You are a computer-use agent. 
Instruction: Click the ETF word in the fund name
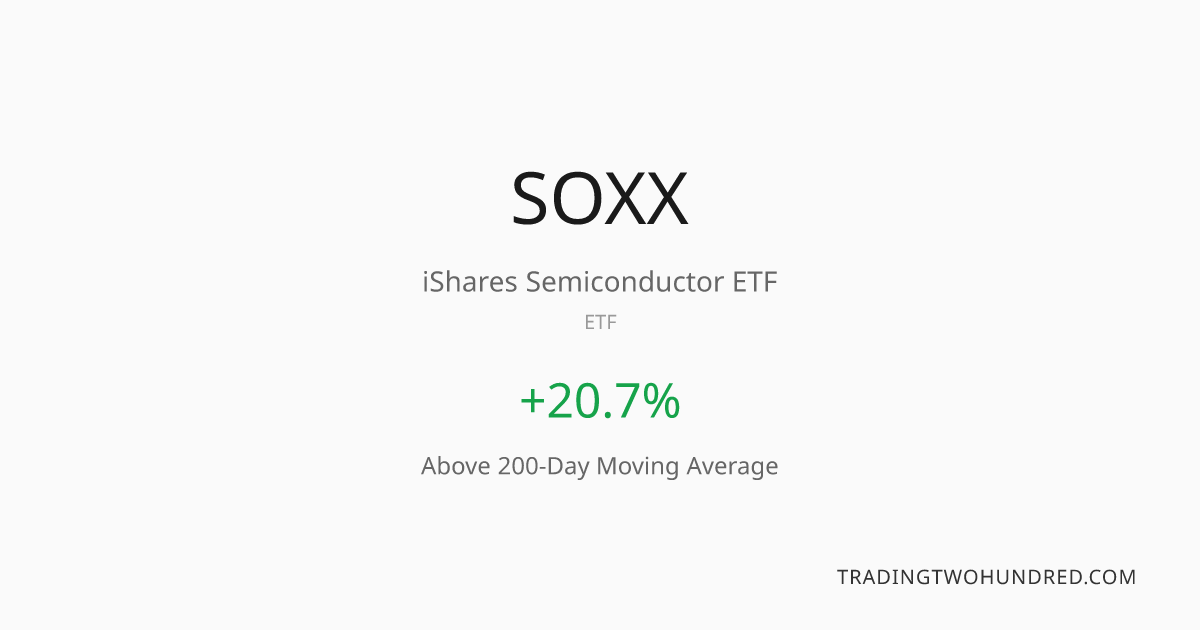[x=753, y=282]
